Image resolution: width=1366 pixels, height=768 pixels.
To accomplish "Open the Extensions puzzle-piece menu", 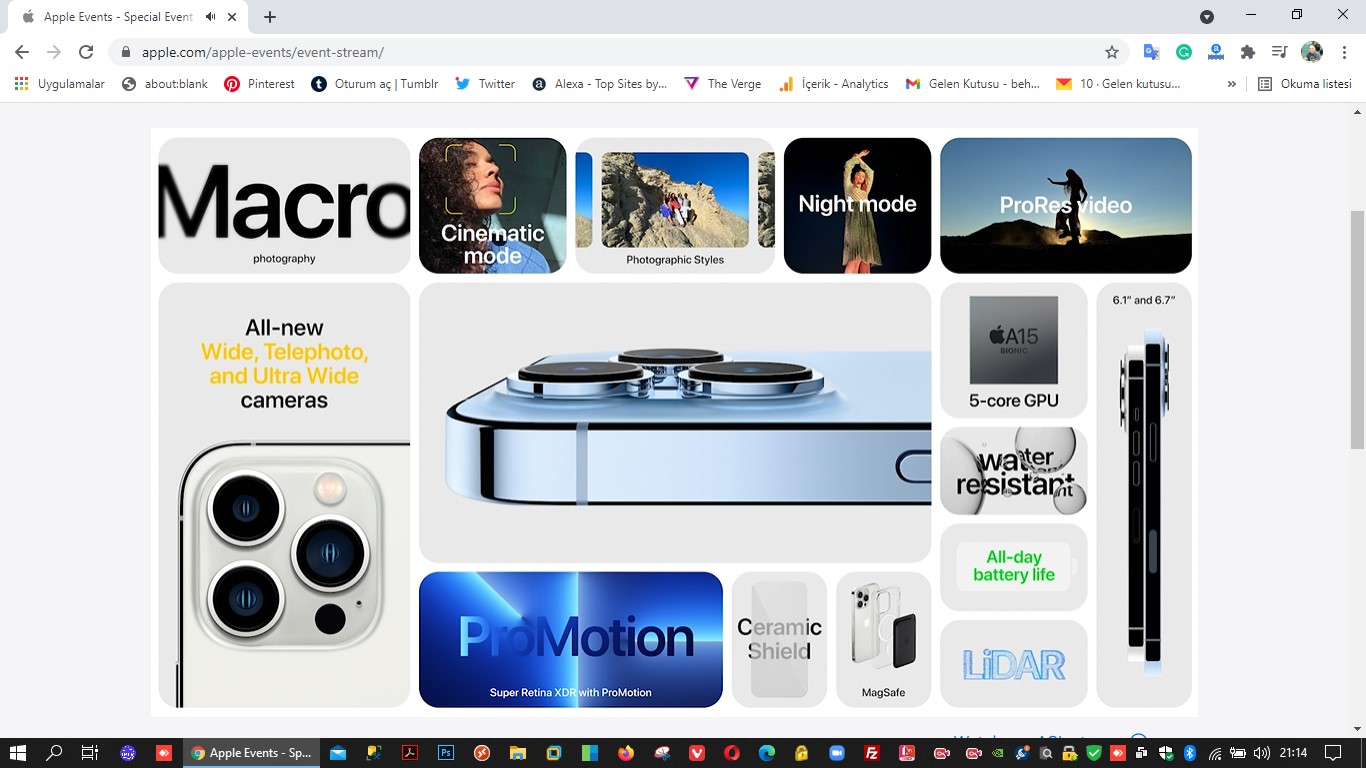I will pos(1248,52).
